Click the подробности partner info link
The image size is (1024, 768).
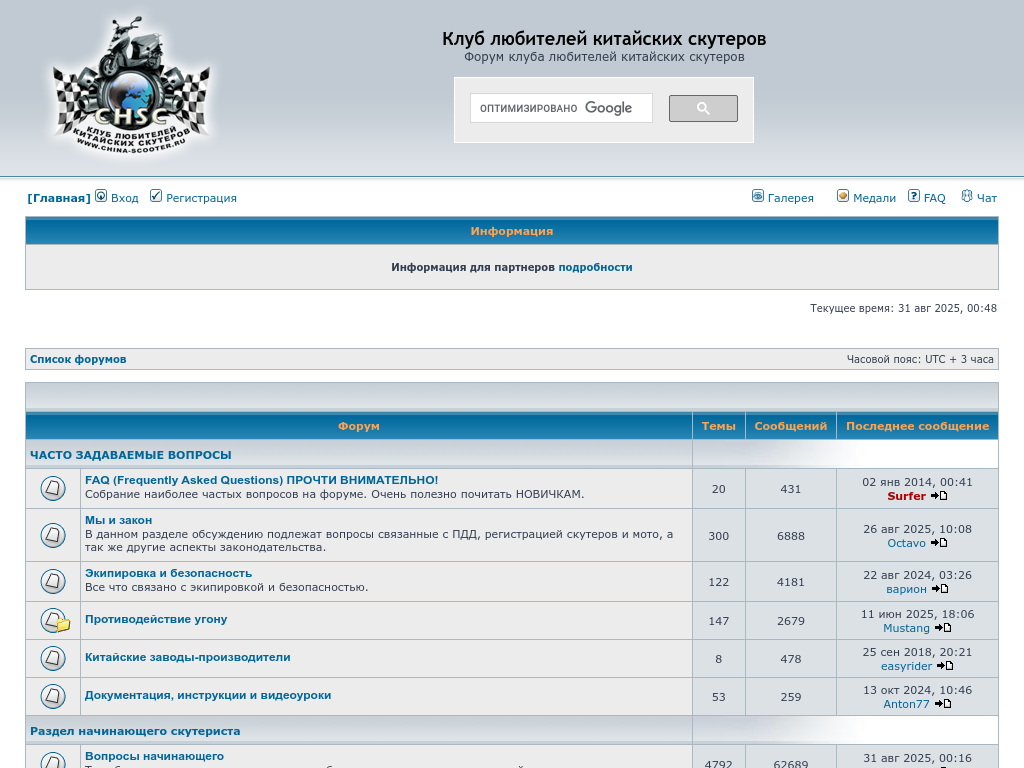coord(595,267)
